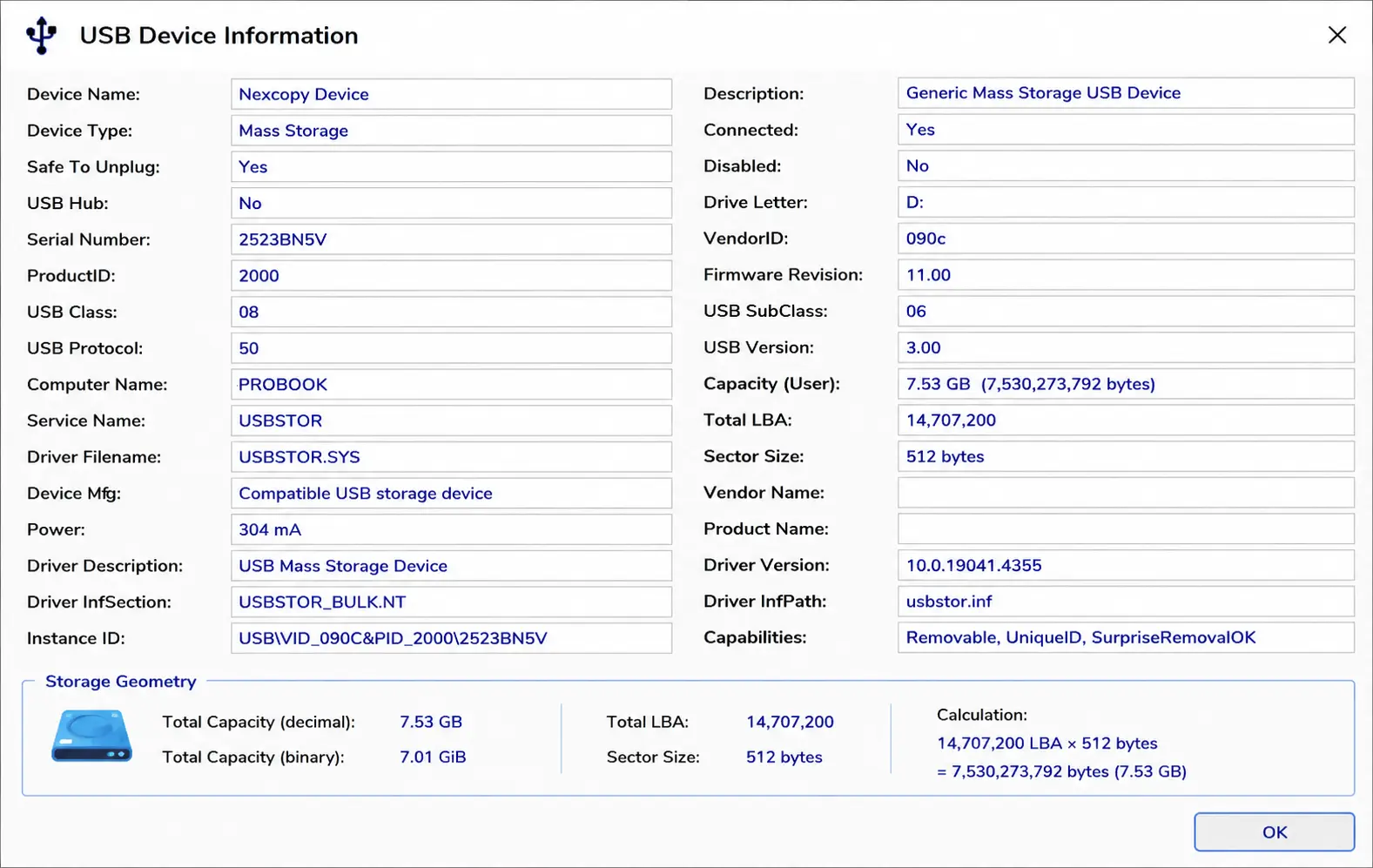Click the Service Name field USBSTOR
This screenshot has width=1373, height=868.
(451, 421)
